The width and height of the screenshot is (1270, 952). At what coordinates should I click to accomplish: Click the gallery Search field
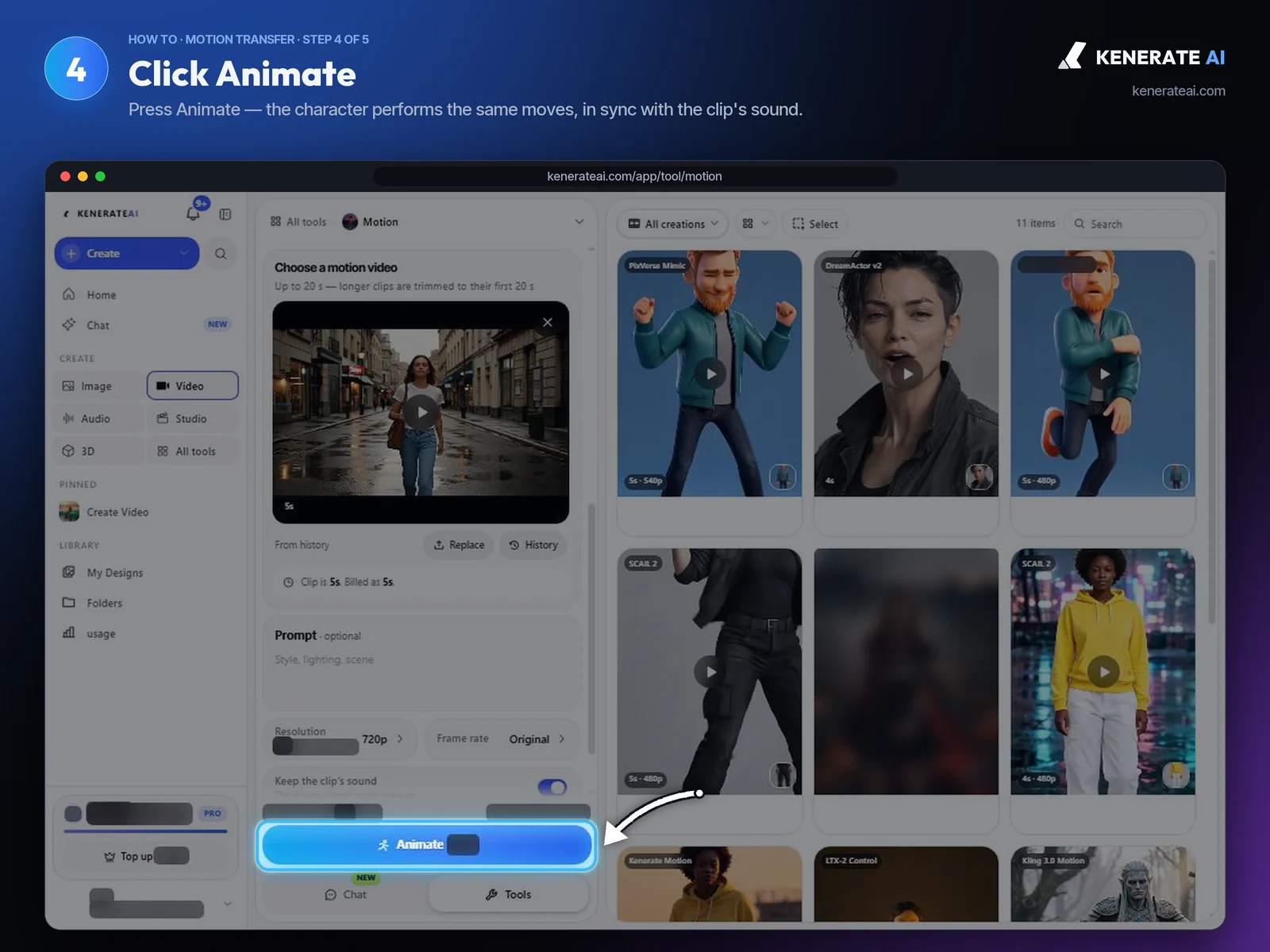[1135, 224]
